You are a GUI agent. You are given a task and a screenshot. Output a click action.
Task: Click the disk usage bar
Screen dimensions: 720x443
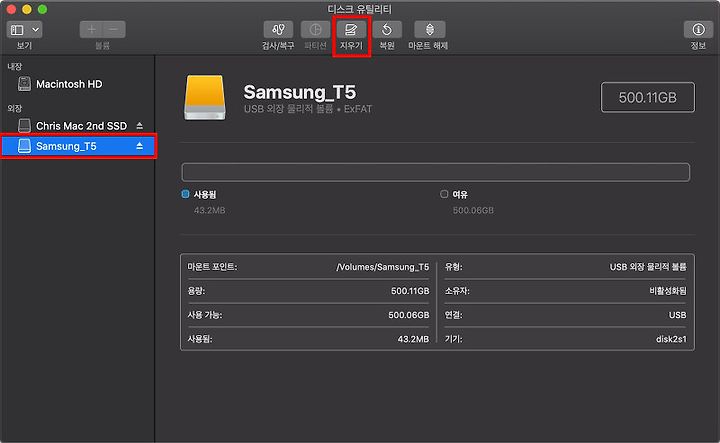[435, 172]
